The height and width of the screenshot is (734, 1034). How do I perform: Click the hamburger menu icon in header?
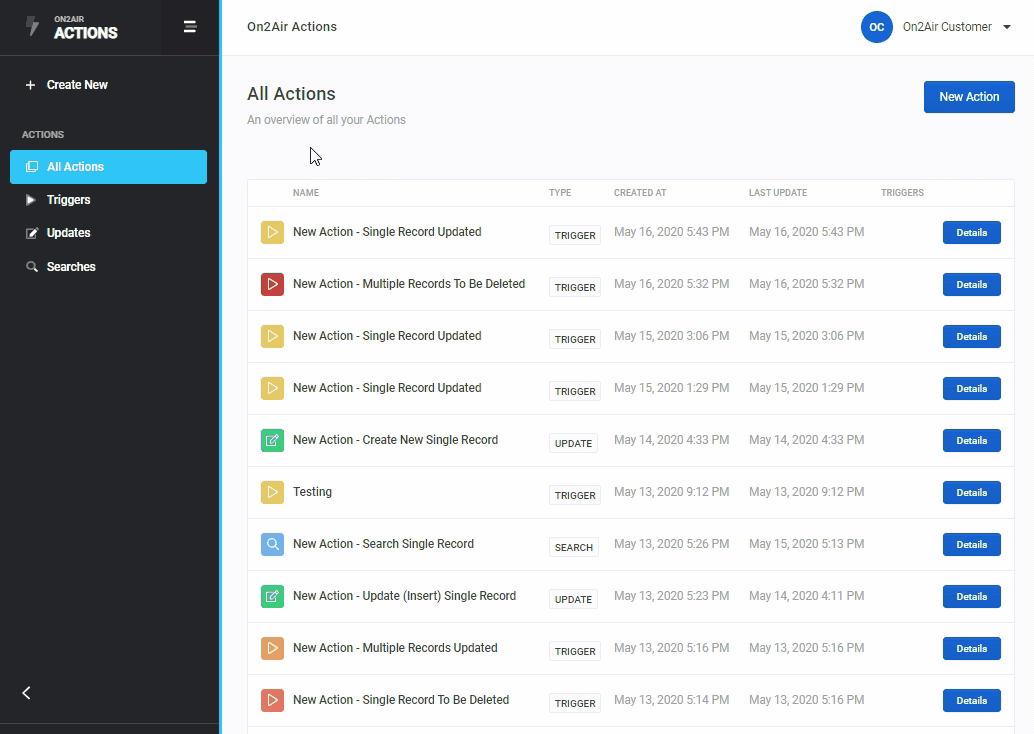(x=189, y=27)
